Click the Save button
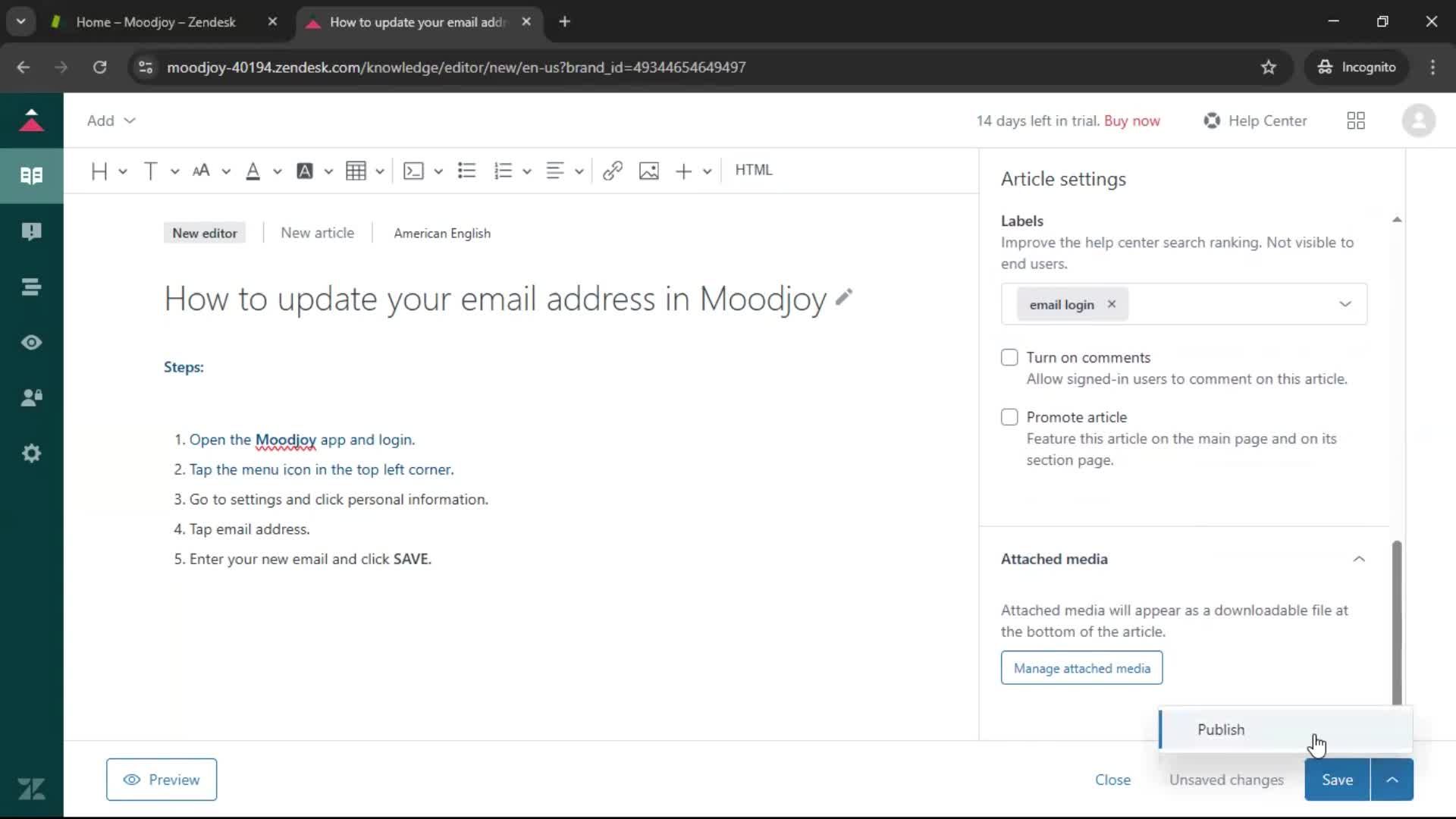The height and width of the screenshot is (819, 1456). click(x=1337, y=780)
